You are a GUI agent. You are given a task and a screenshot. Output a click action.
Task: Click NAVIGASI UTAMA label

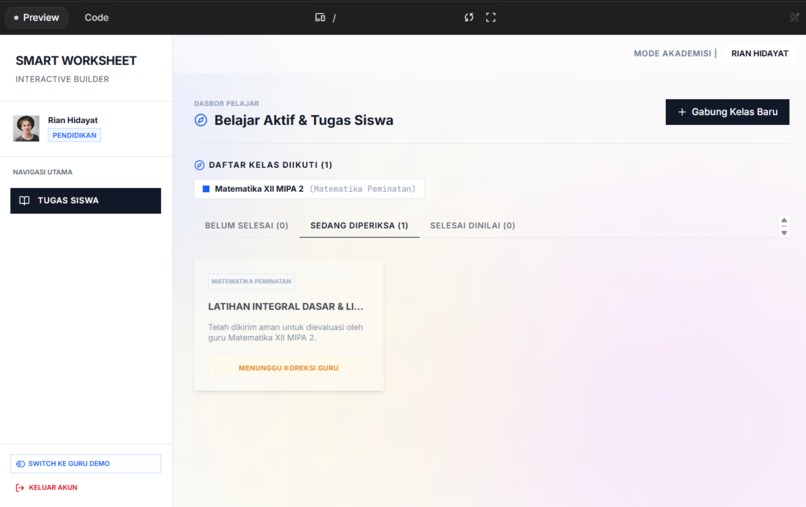(x=43, y=172)
